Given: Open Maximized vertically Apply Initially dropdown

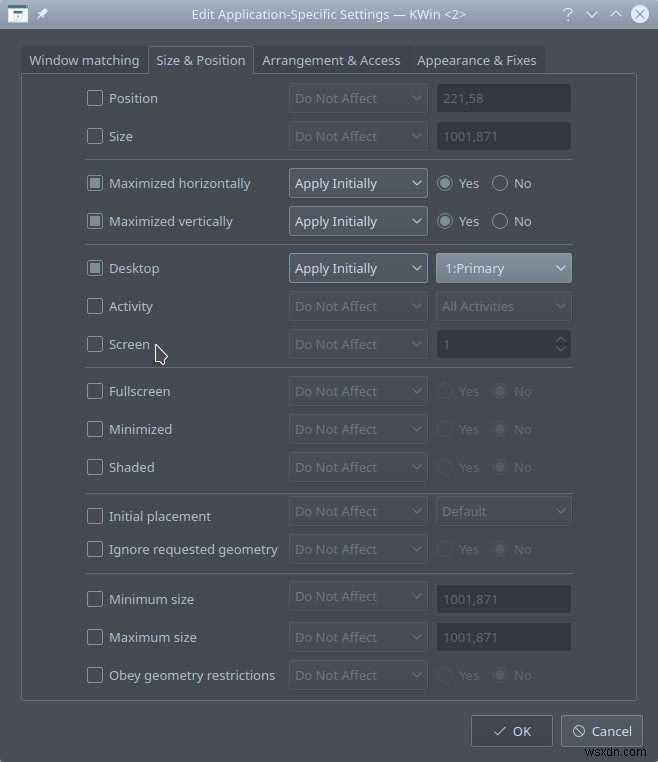Looking at the screenshot, I should (358, 221).
